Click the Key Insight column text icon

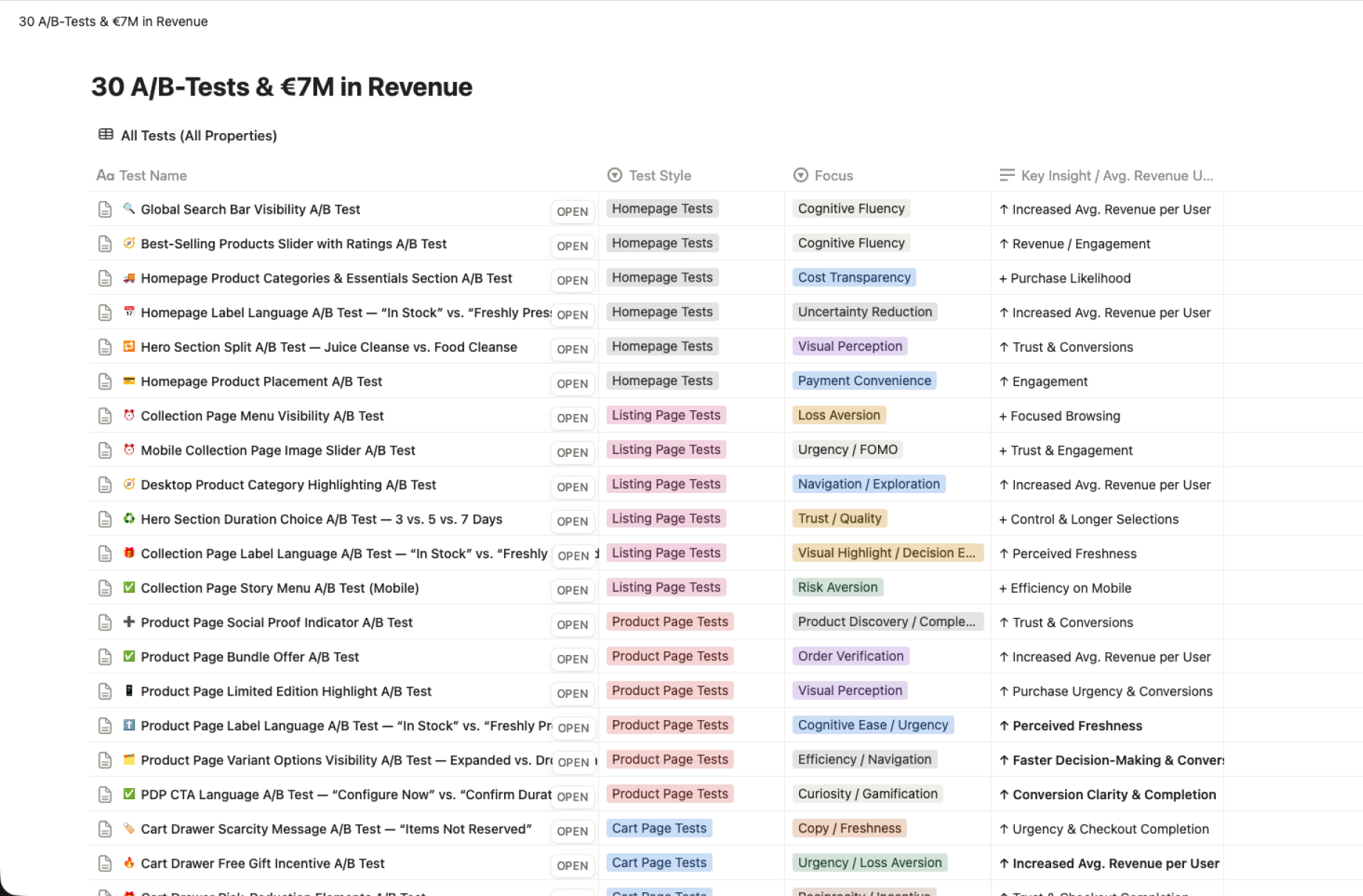coord(1007,175)
